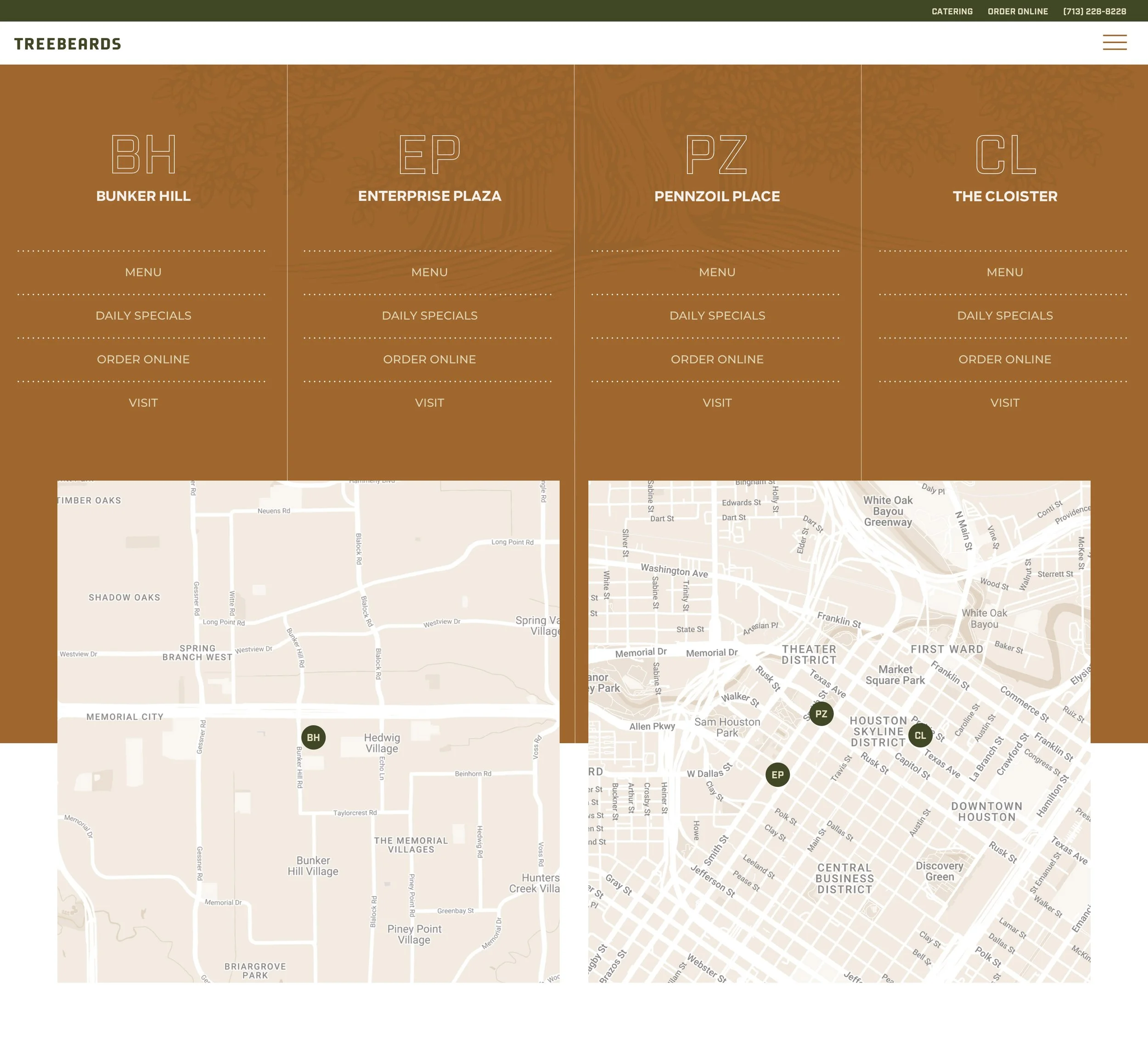Click the Hedwig Village label on map
The height and width of the screenshot is (1038, 1148).
click(382, 743)
